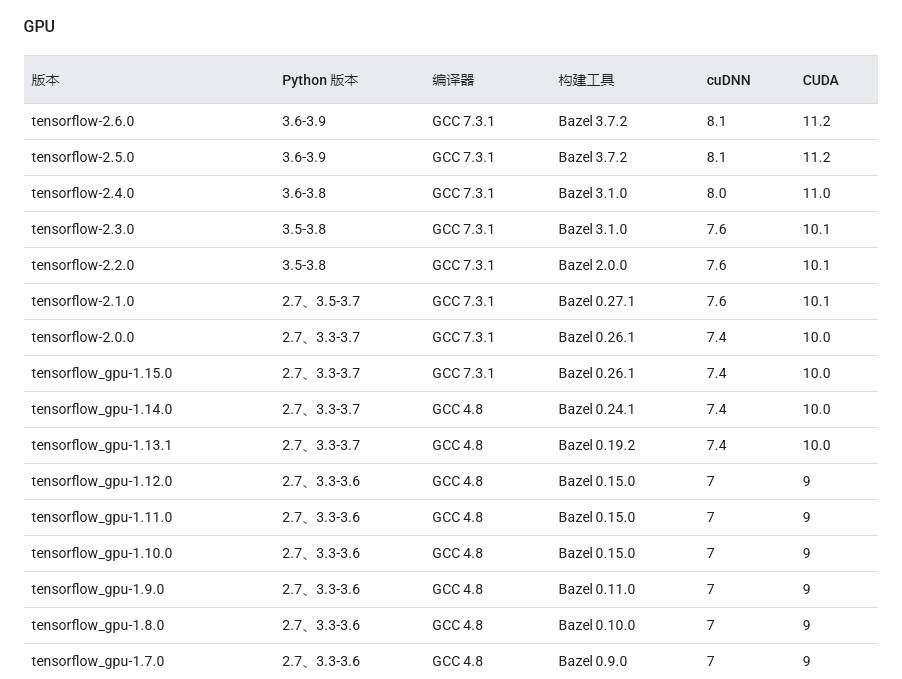Click Bazel 0.26.1 in tensorflow-2.0.0 row
The image size is (902, 679).
click(597, 337)
